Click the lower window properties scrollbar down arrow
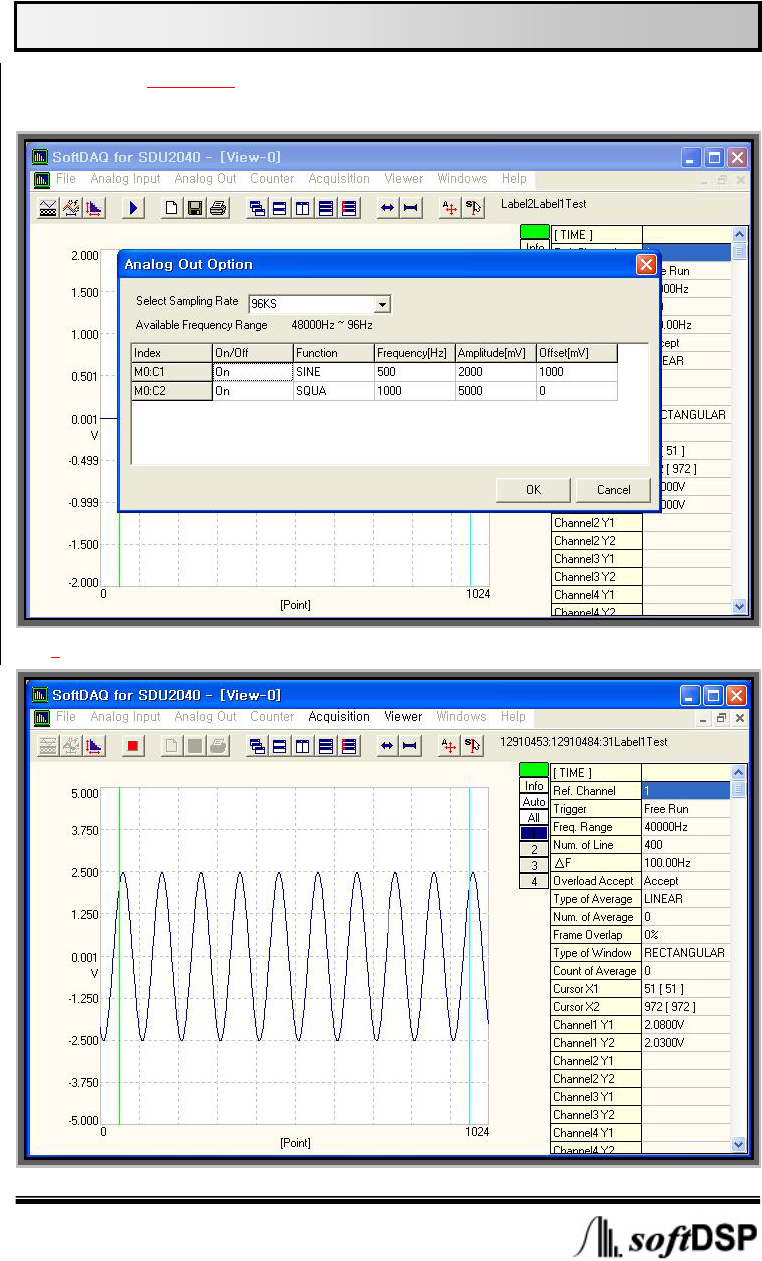The width and height of the screenshot is (762, 1261). 740,1143
